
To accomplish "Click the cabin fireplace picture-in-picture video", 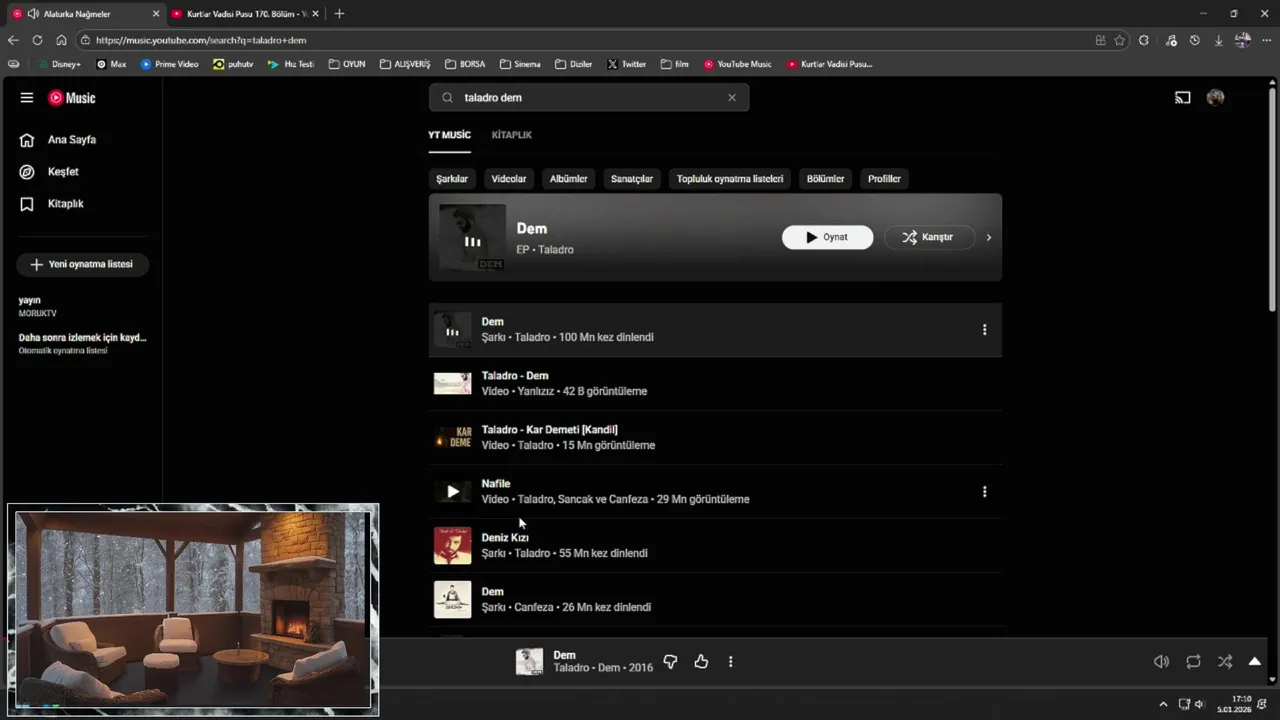I will 193,609.
